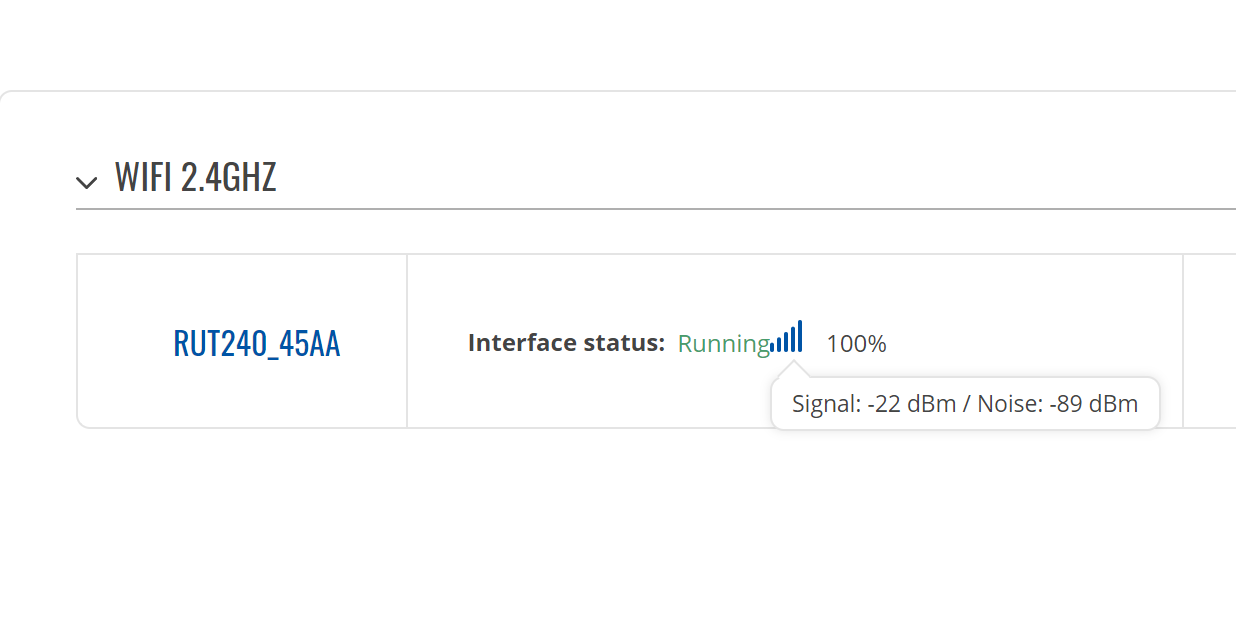Collapse the WIFI 2.4GHZ section chevron

pyautogui.click(x=87, y=182)
